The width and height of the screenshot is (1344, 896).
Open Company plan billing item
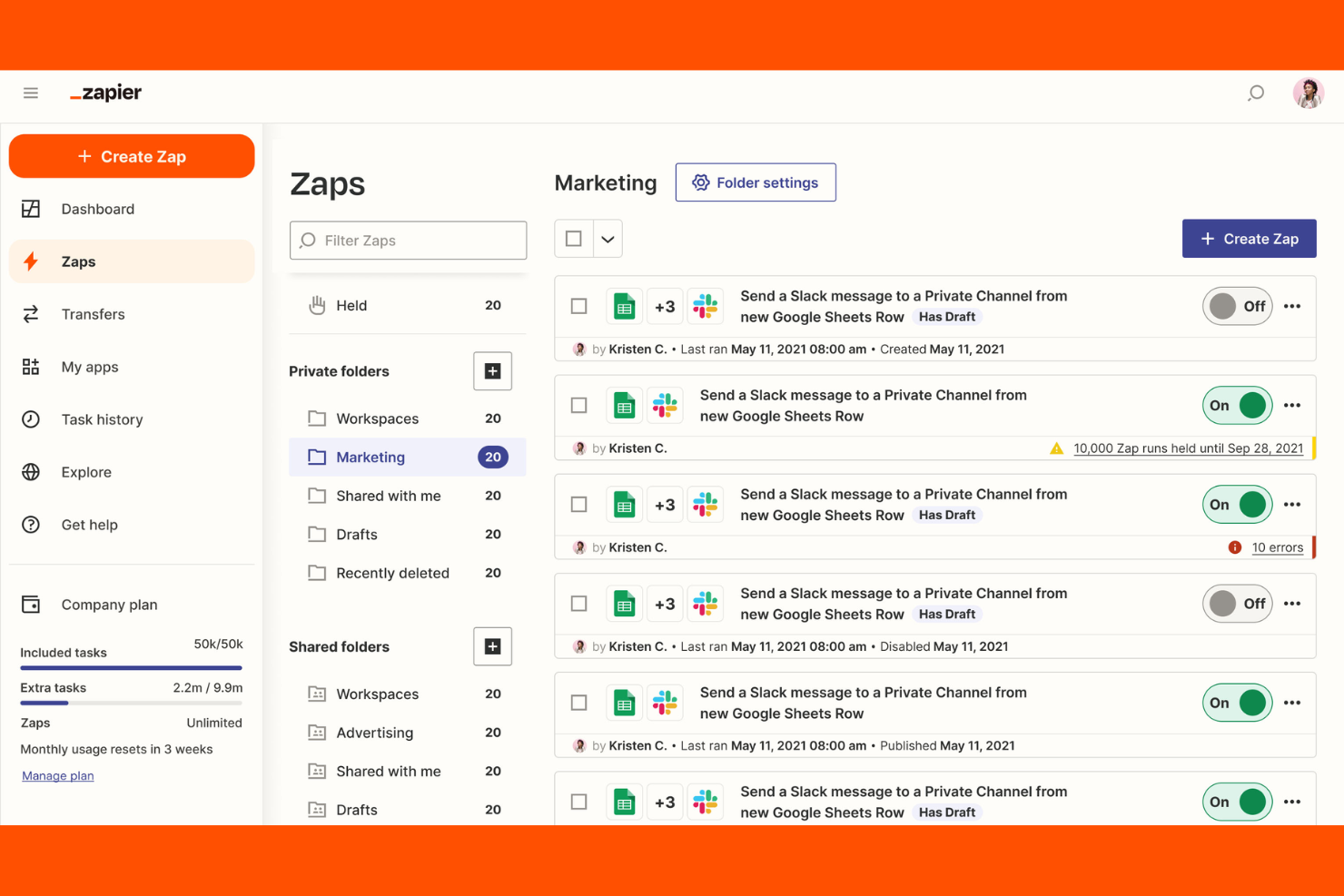(132, 605)
